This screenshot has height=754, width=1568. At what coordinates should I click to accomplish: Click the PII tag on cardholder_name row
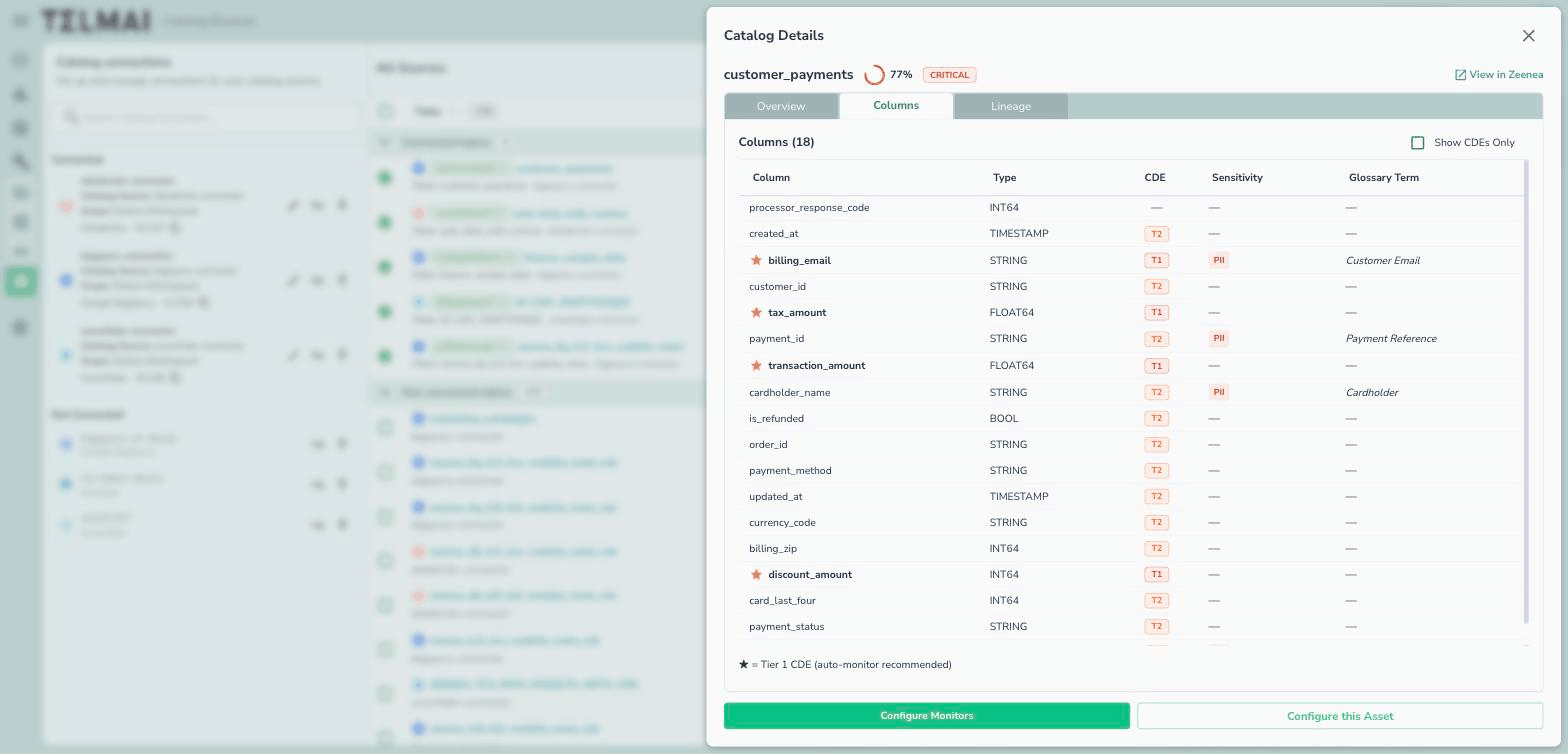[x=1218, y=392]
